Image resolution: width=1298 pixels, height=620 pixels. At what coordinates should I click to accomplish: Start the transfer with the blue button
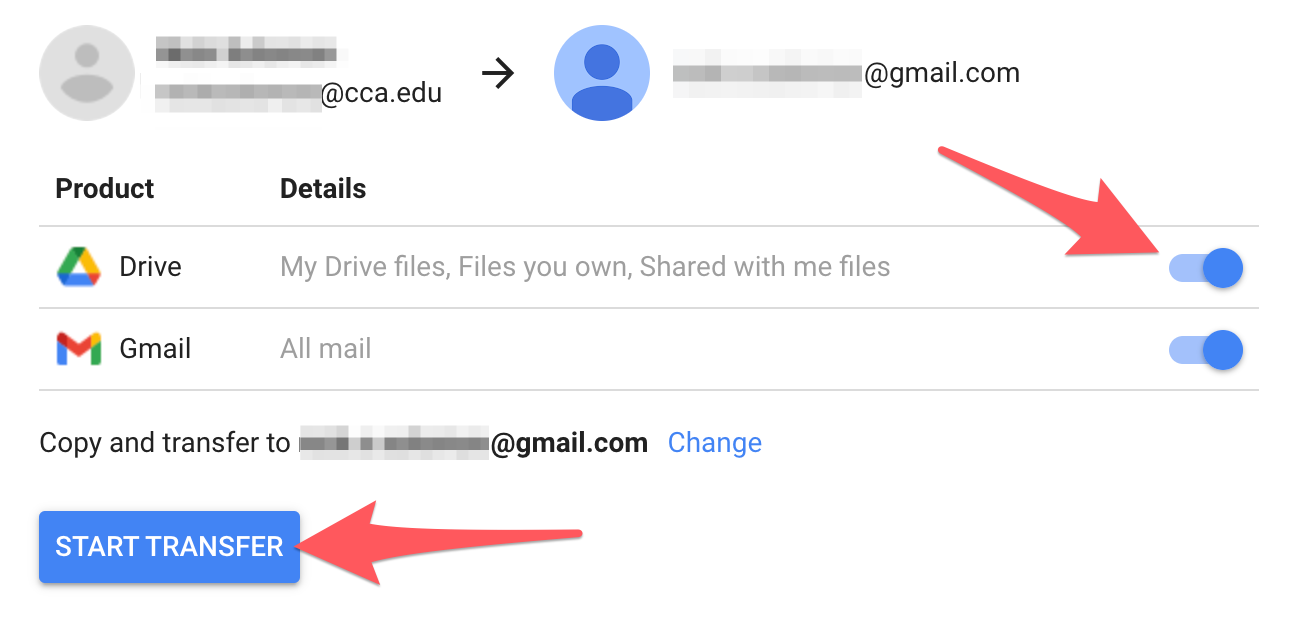[x=169, y=546]
